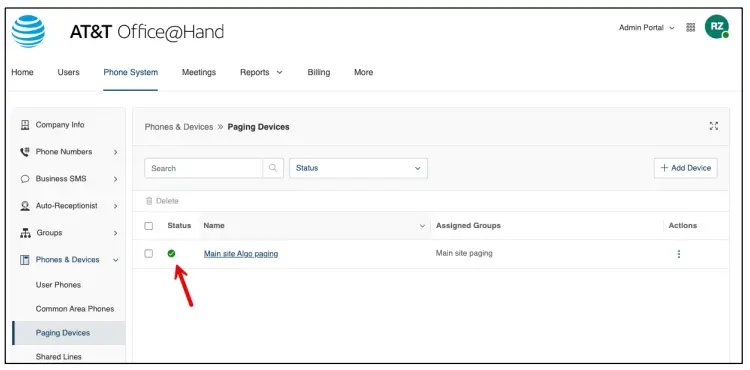Click the Actions column header
750x370 pixels.
[x=683, y=226]
